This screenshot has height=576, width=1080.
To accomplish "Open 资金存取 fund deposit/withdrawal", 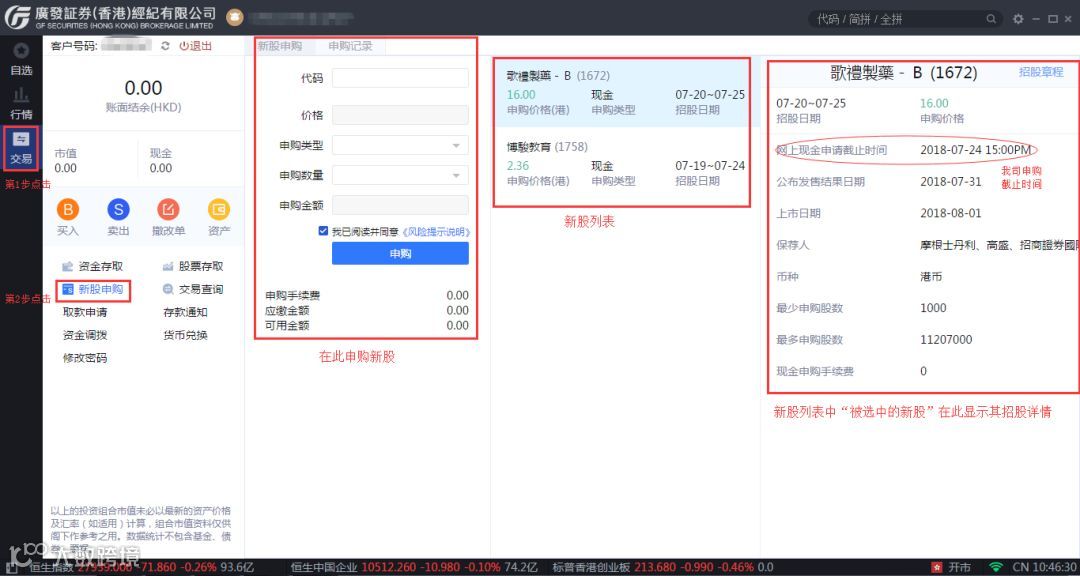I will 93,267.
